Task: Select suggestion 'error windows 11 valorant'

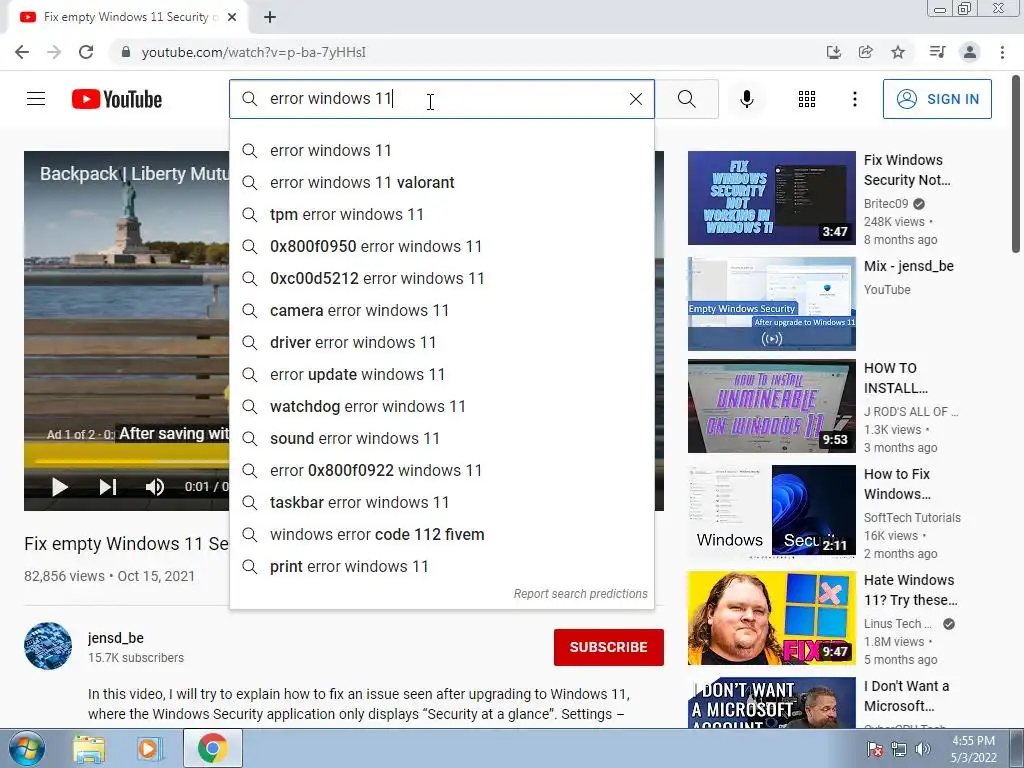Action: [442, 182]
